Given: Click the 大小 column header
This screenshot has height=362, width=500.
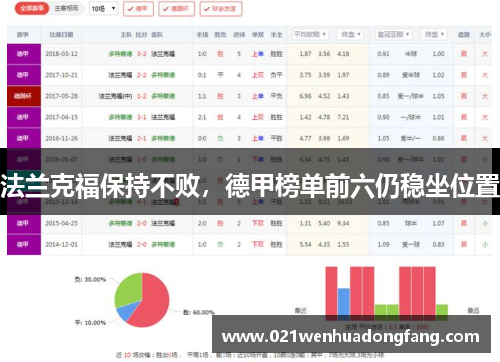Looking at the screenshot, I should pos(485,35).
